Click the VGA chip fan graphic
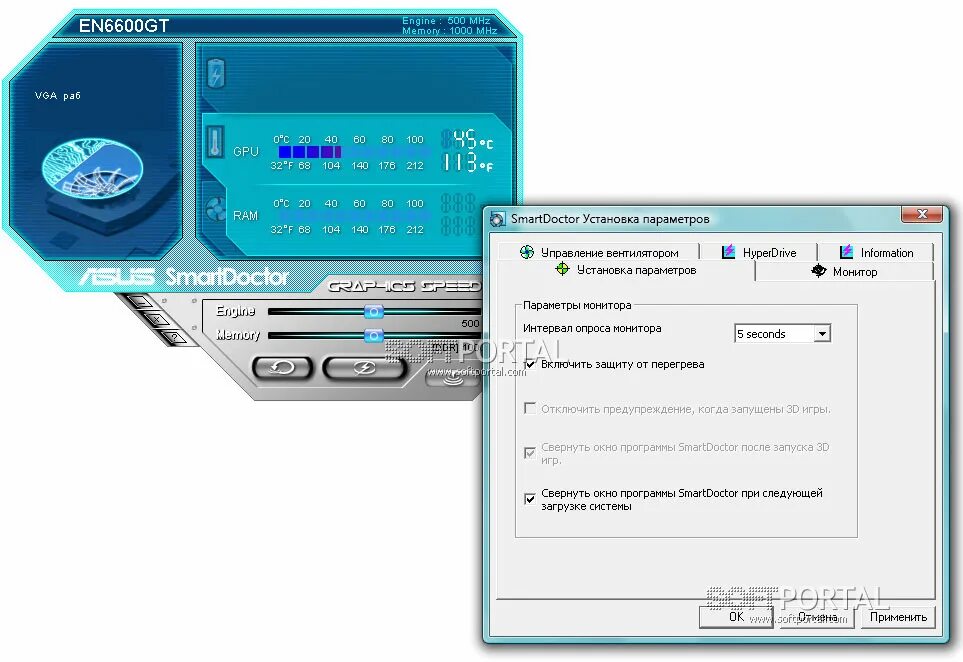 click(92, 166)
